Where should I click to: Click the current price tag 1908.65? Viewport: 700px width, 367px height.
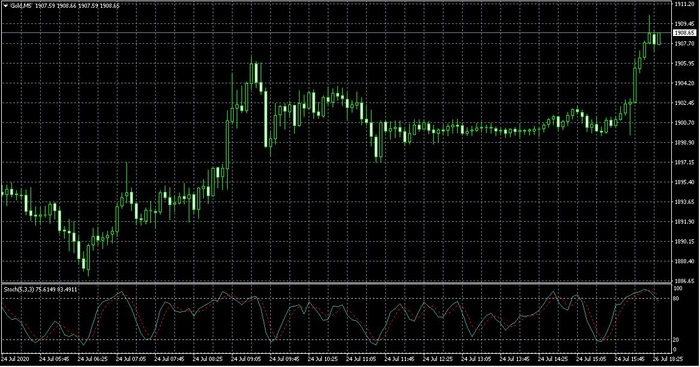click(x=684, y=33)
